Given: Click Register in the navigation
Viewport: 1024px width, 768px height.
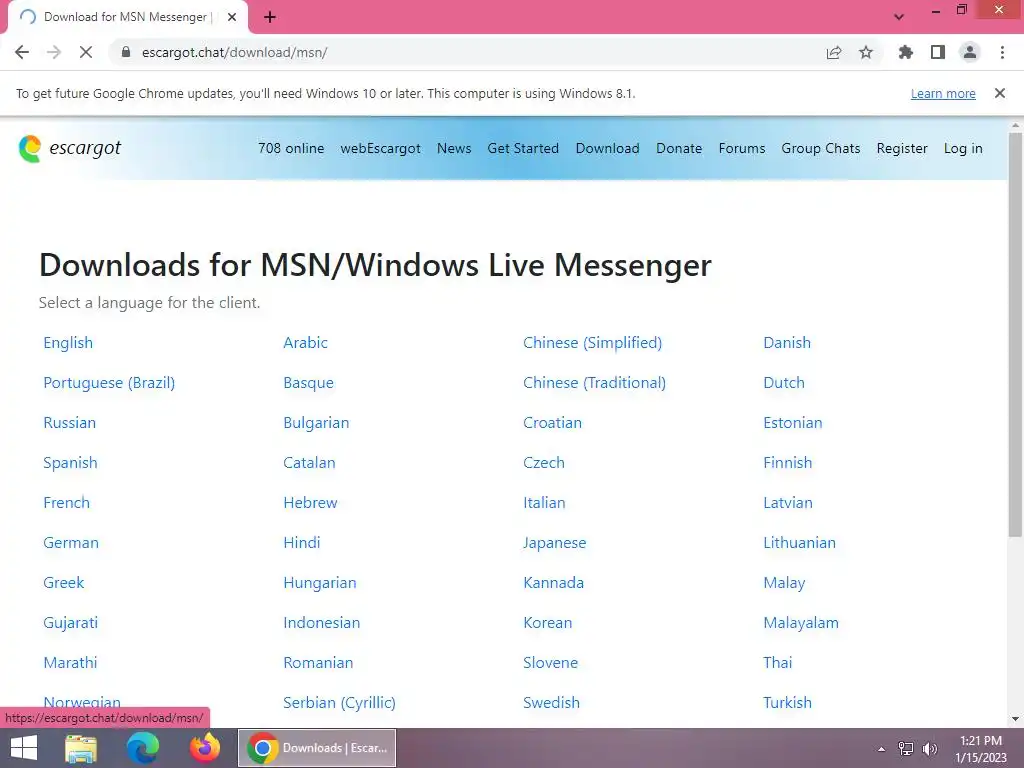Looking at the screenshot, I should pyautogui.click(x=902, y=148).
